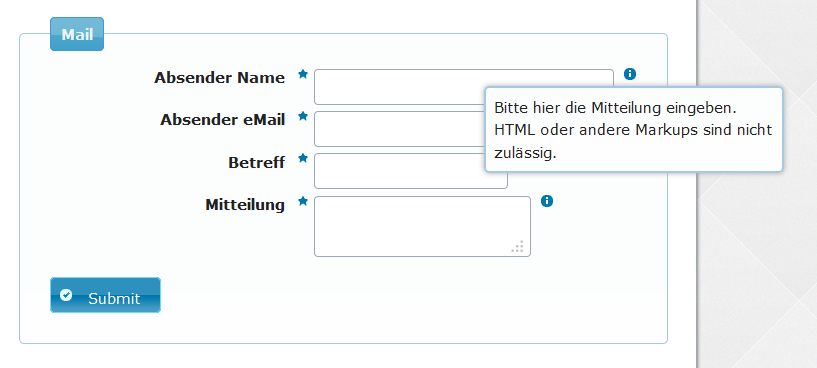Focus the Absender eMail input field

(x=400, y=129)
